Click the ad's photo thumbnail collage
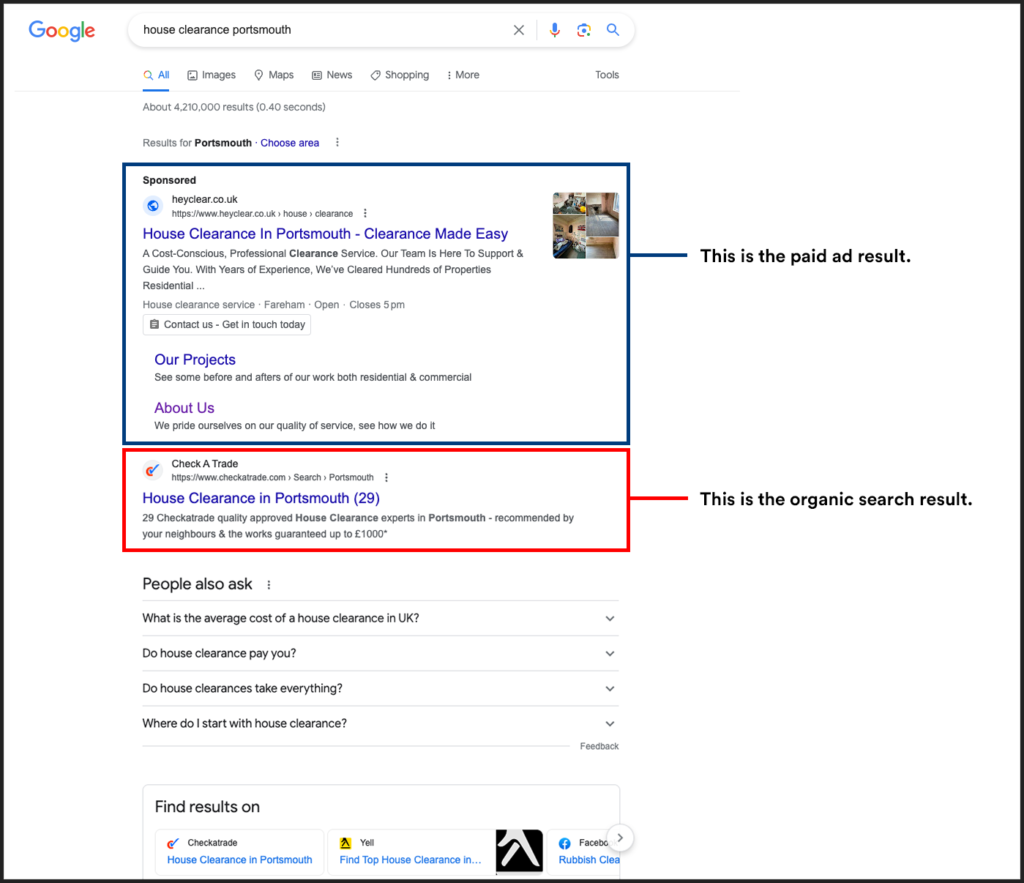 tap(585, 225)
